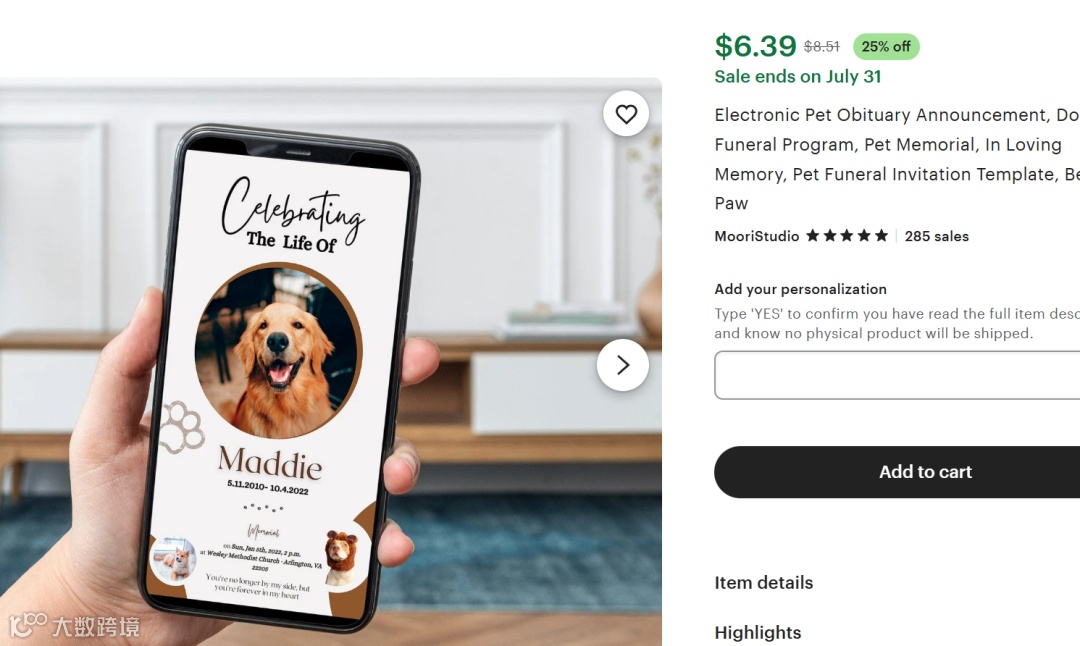Focus the personalization text input box
Image resolution: width=1080 pixels, height=646 pixels.
[897, 375]
